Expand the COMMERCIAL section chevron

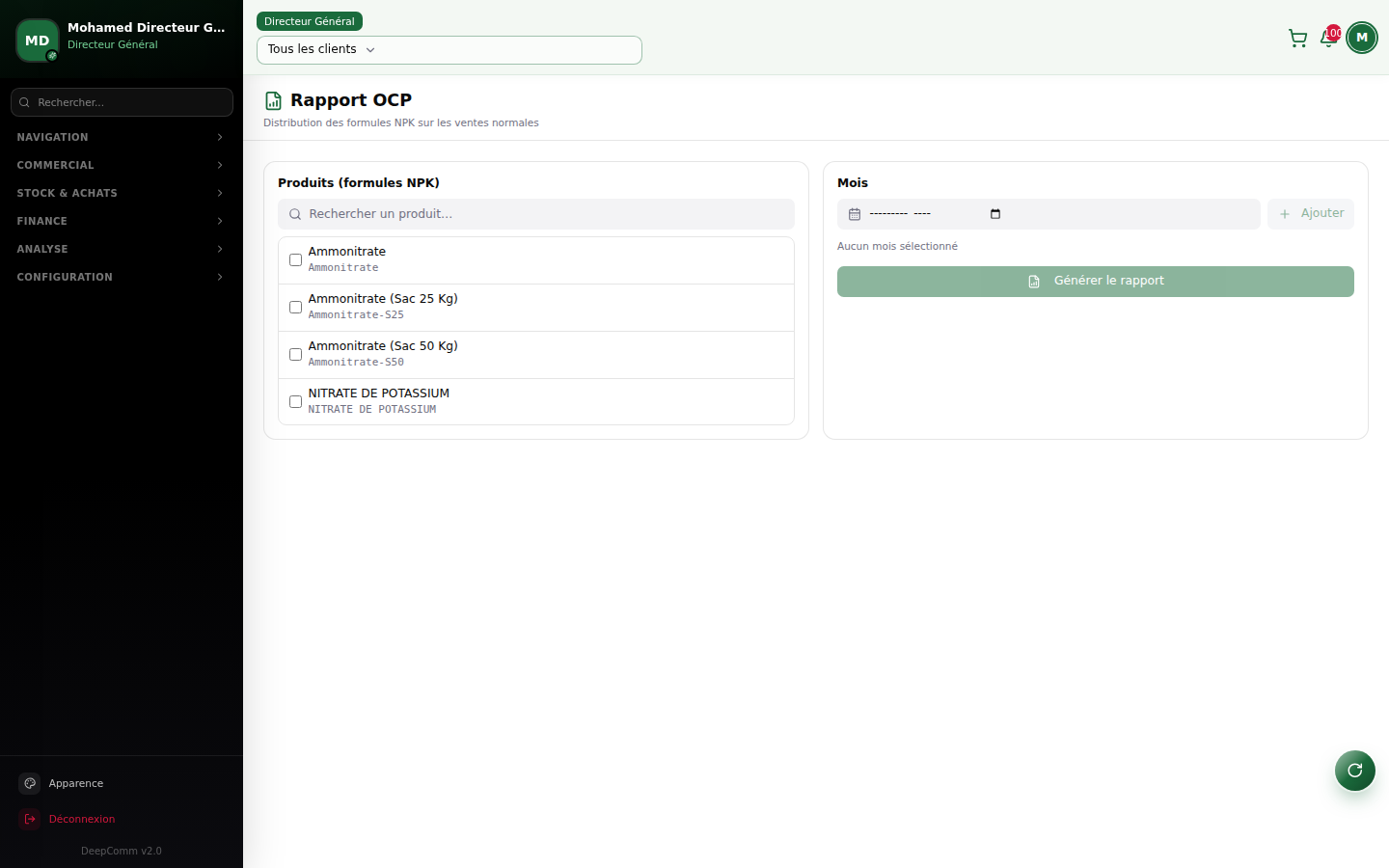pyautogui.click(x=220, y=165)
